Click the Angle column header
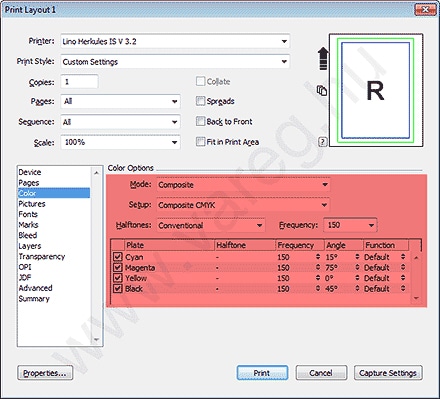 (344, 245)
